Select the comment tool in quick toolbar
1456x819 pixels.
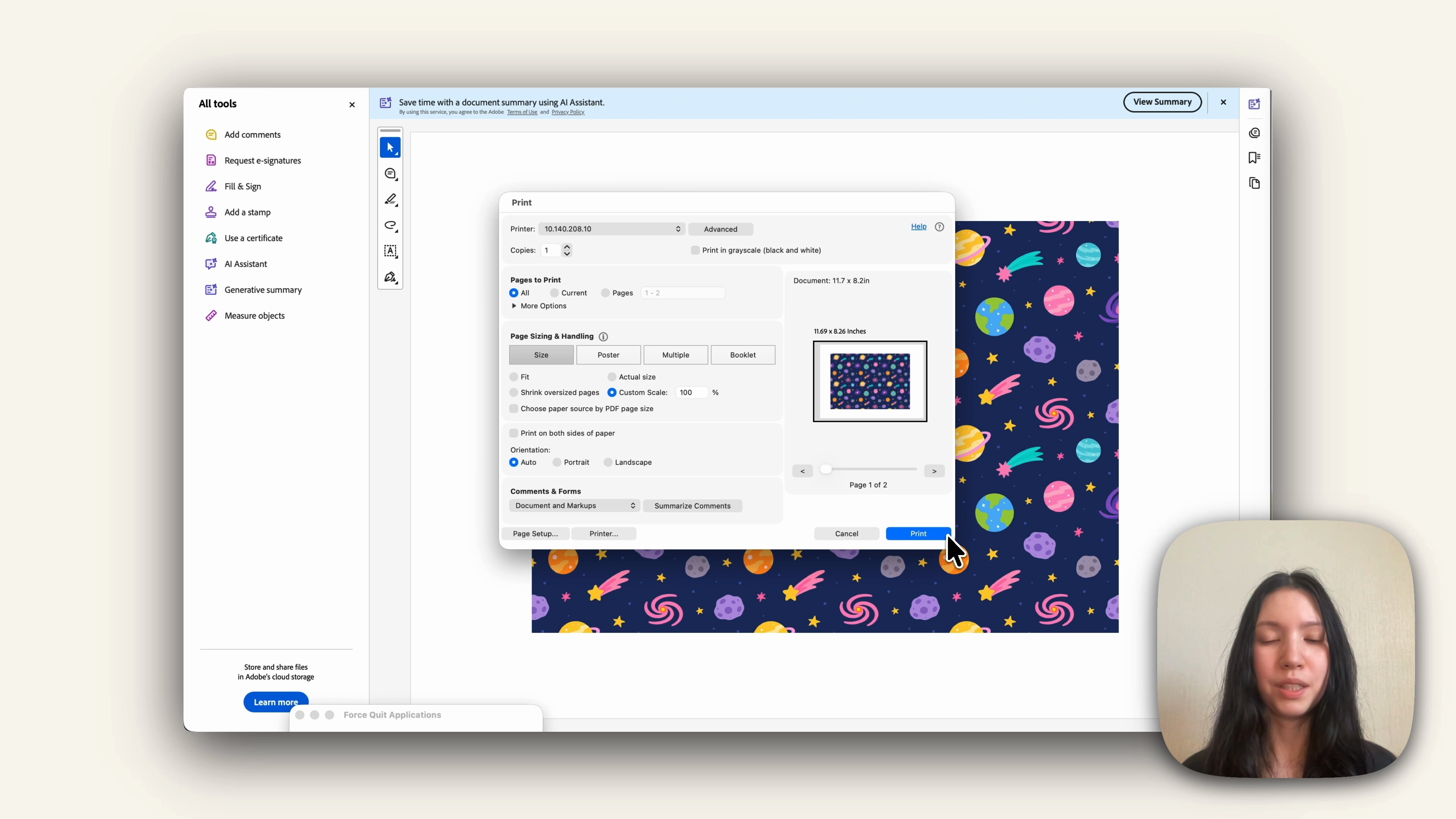click(x=391, y=174)
